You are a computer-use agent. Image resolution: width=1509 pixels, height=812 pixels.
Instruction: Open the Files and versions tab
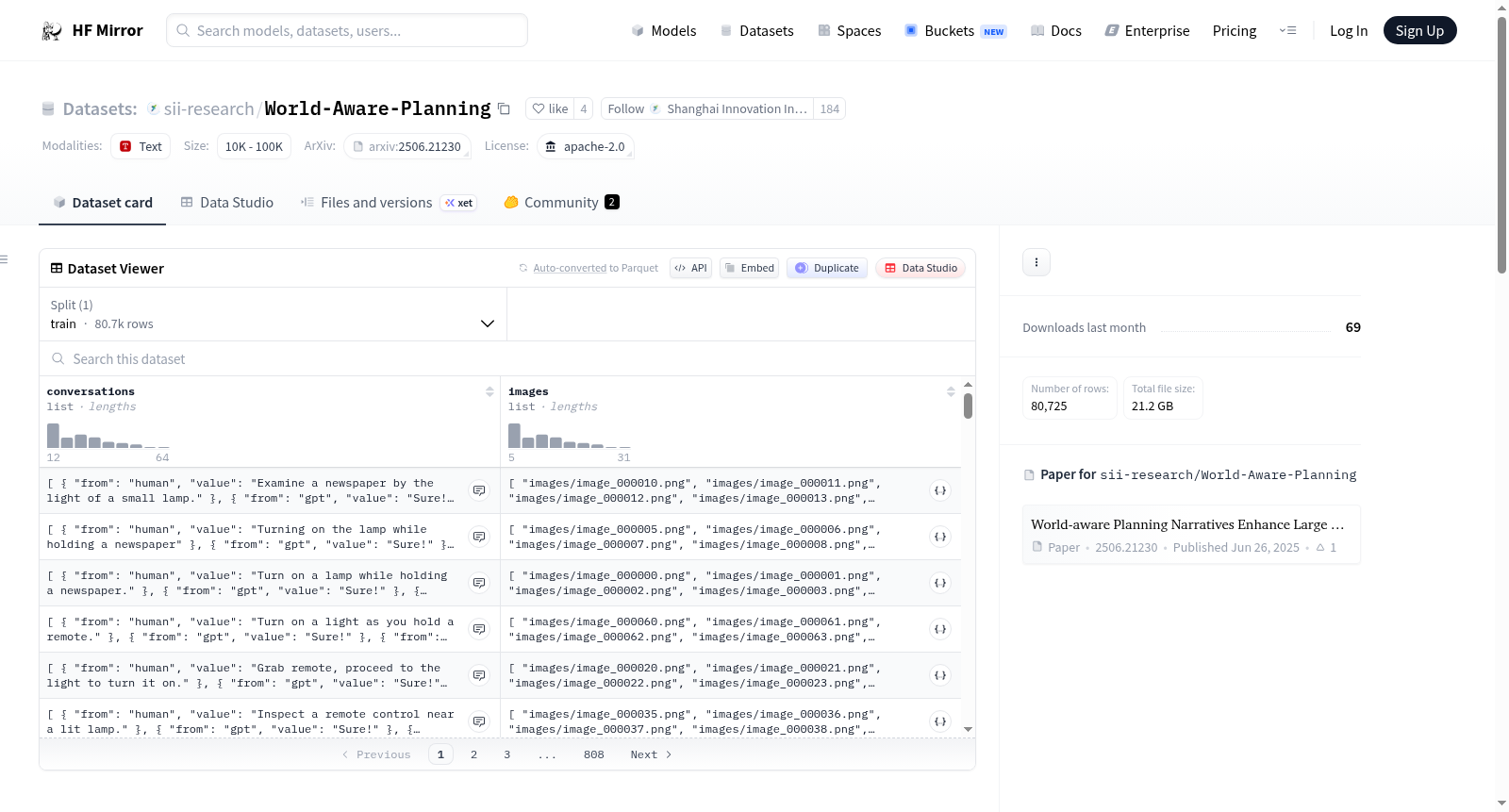(x=389, y=203)
